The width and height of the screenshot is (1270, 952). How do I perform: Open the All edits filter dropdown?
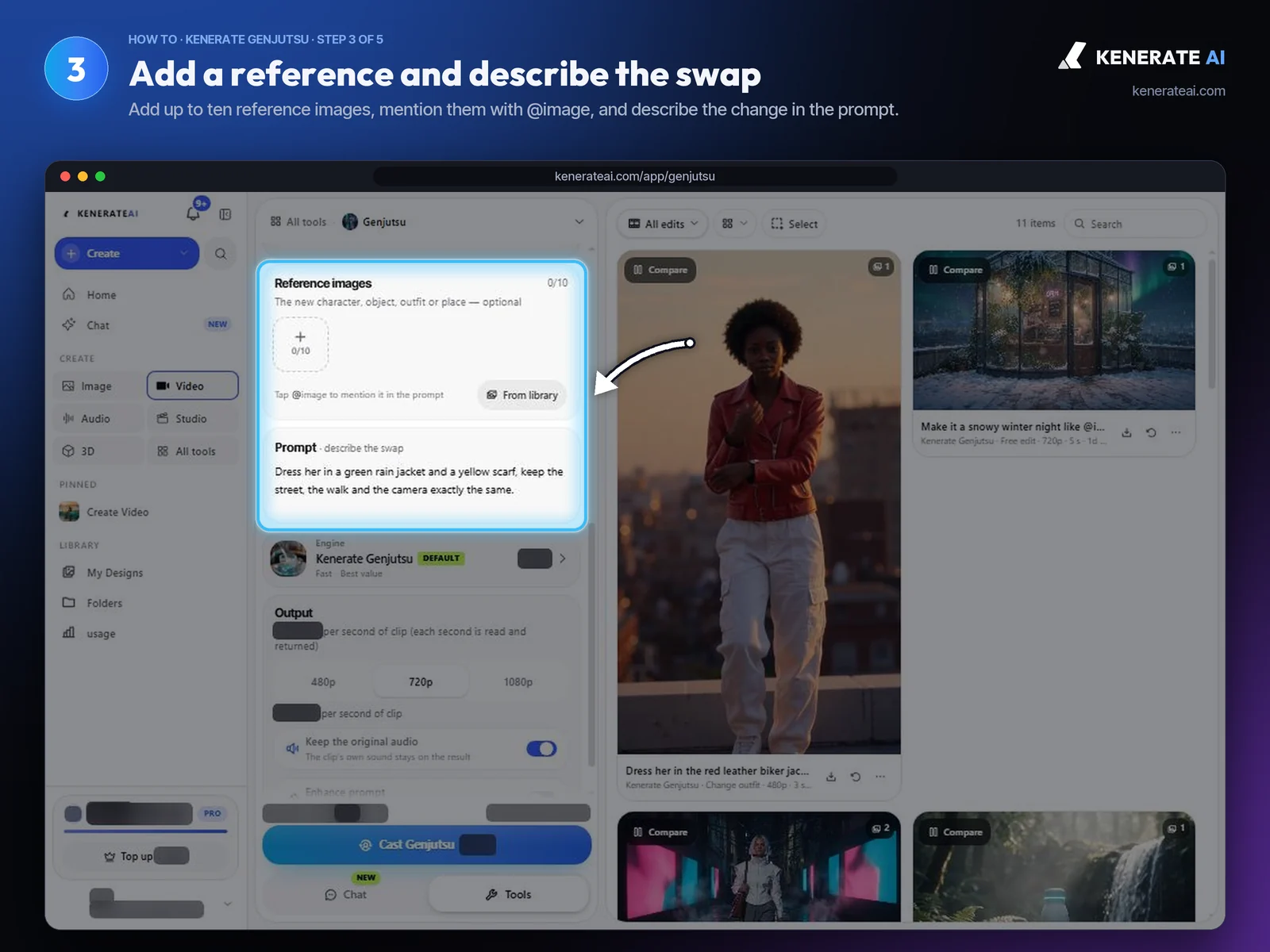coord(663,224)
